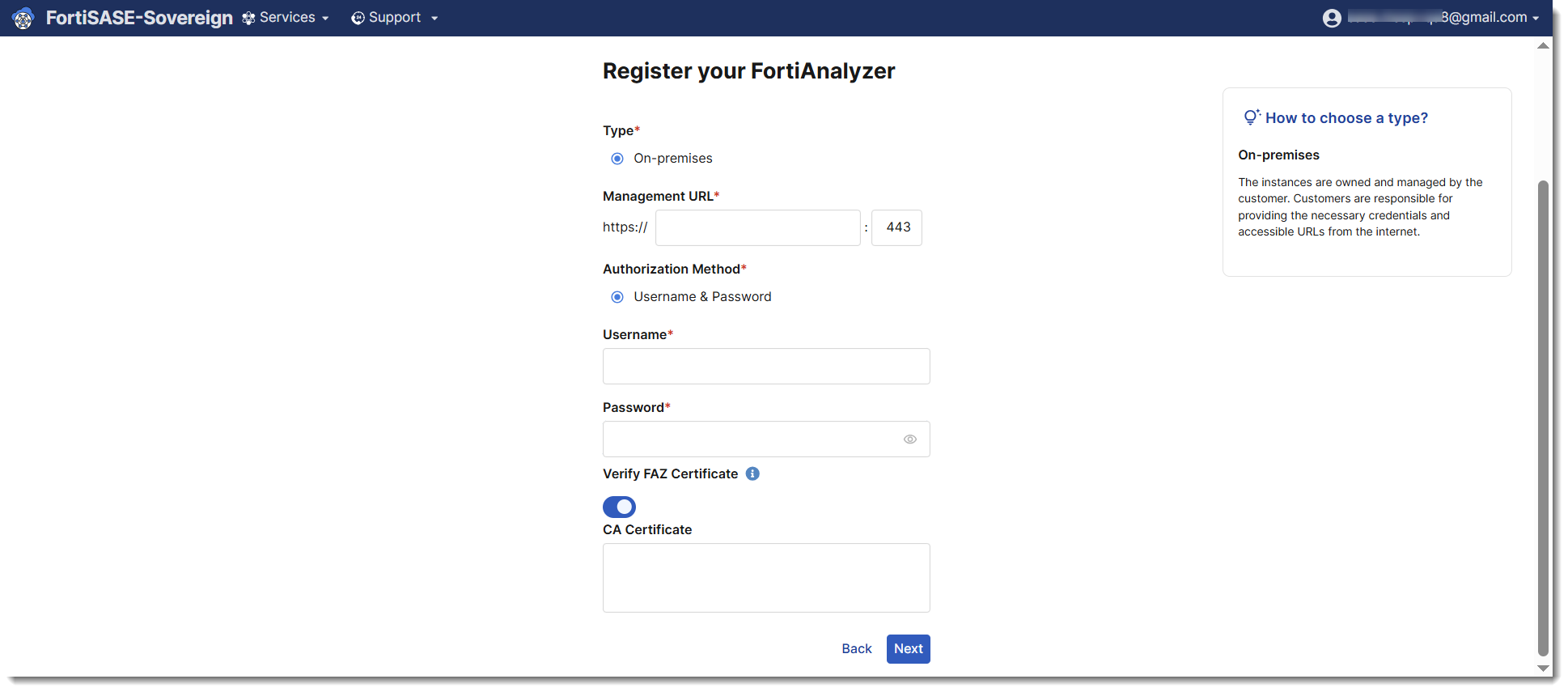Go back using the Back link
1568x692 pixels.
(856, 648)
